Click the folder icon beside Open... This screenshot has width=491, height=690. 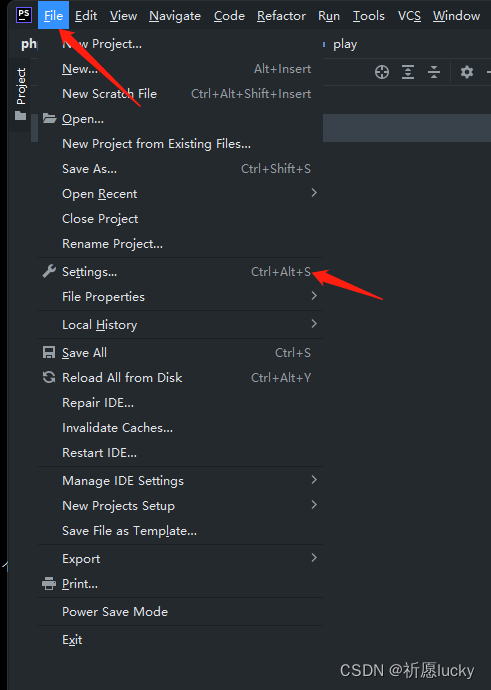pyautogui.click(x=49, y=118)
